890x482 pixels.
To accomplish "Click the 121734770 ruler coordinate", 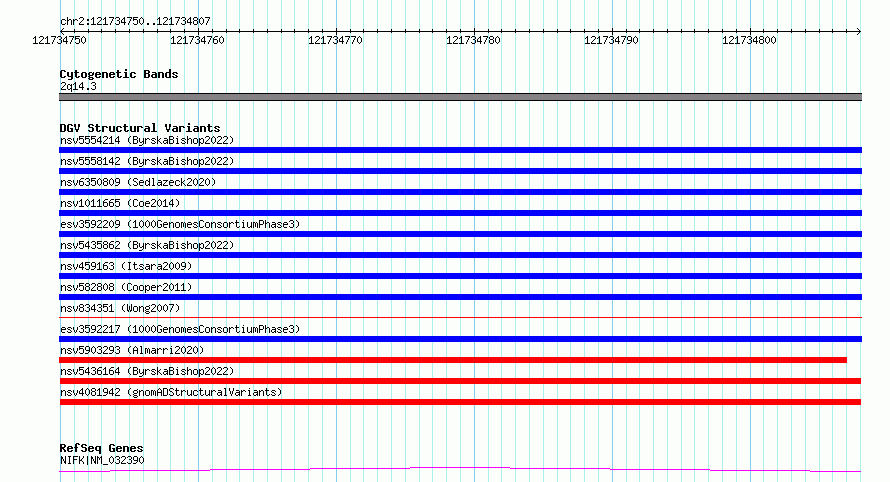I will click(335, 40).
